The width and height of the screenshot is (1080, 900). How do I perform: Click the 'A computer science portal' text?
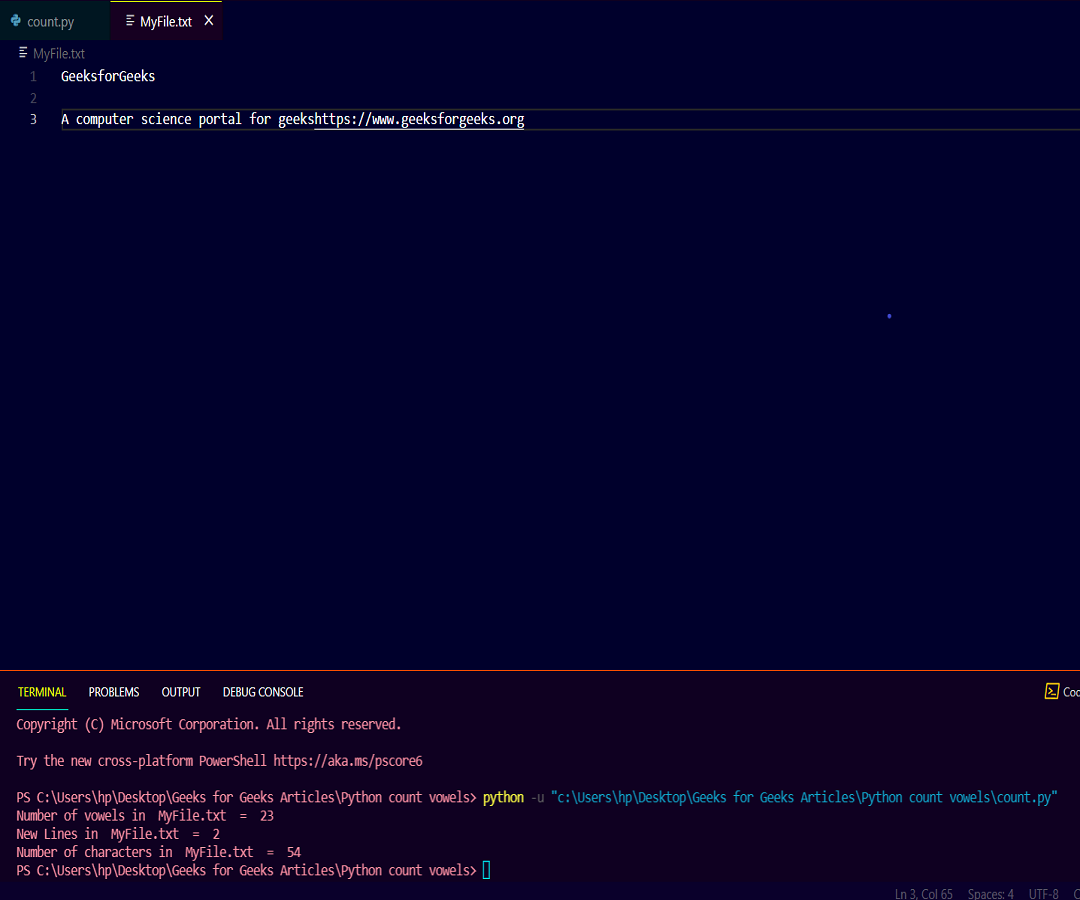(x=151, y=119)
